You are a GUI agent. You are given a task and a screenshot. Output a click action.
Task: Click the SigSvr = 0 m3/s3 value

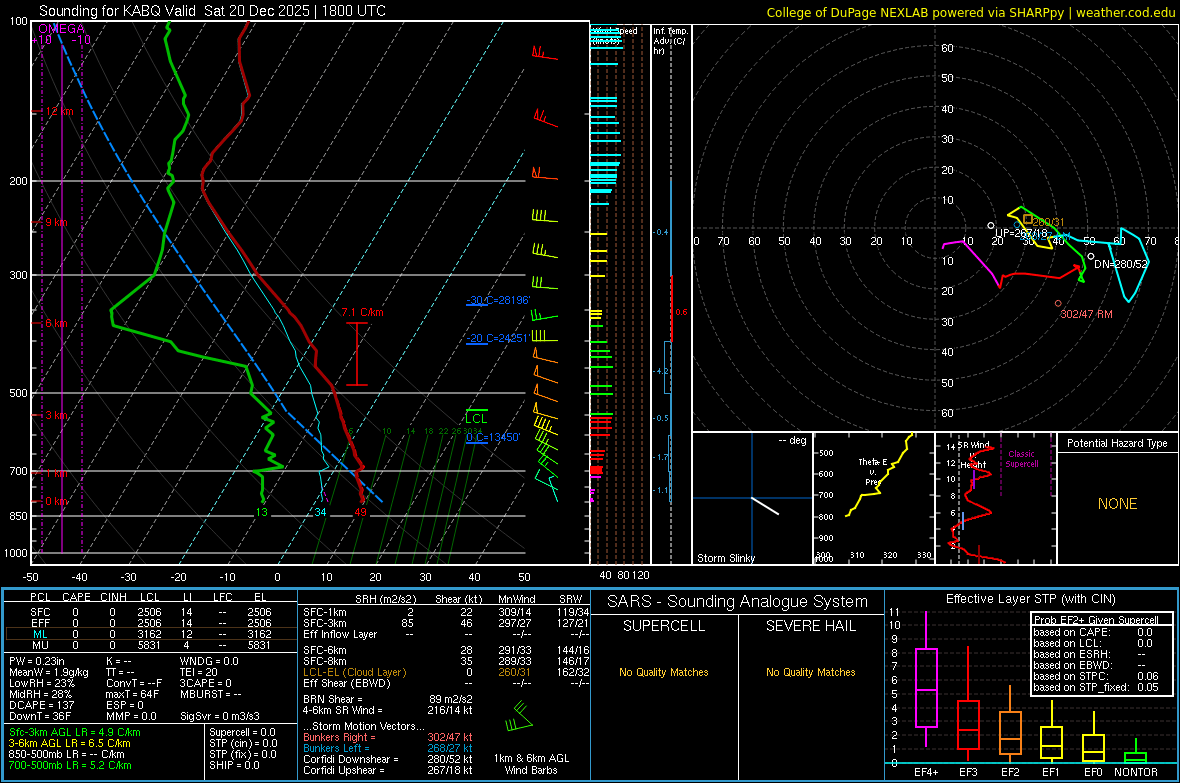click(220, 716)
